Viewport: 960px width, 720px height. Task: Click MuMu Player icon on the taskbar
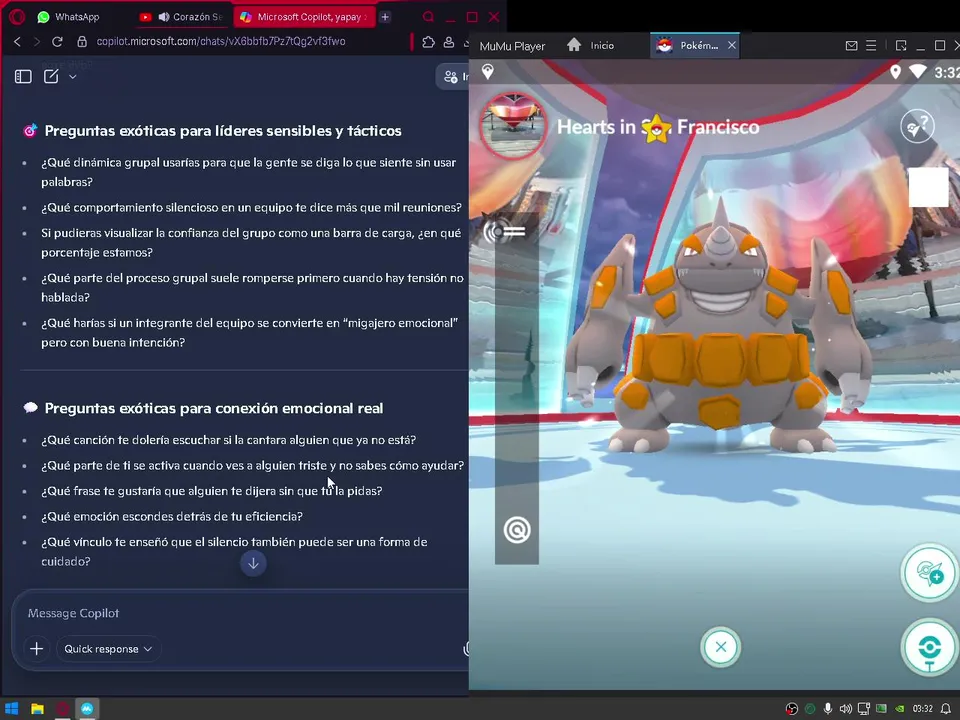click(88, 709)
